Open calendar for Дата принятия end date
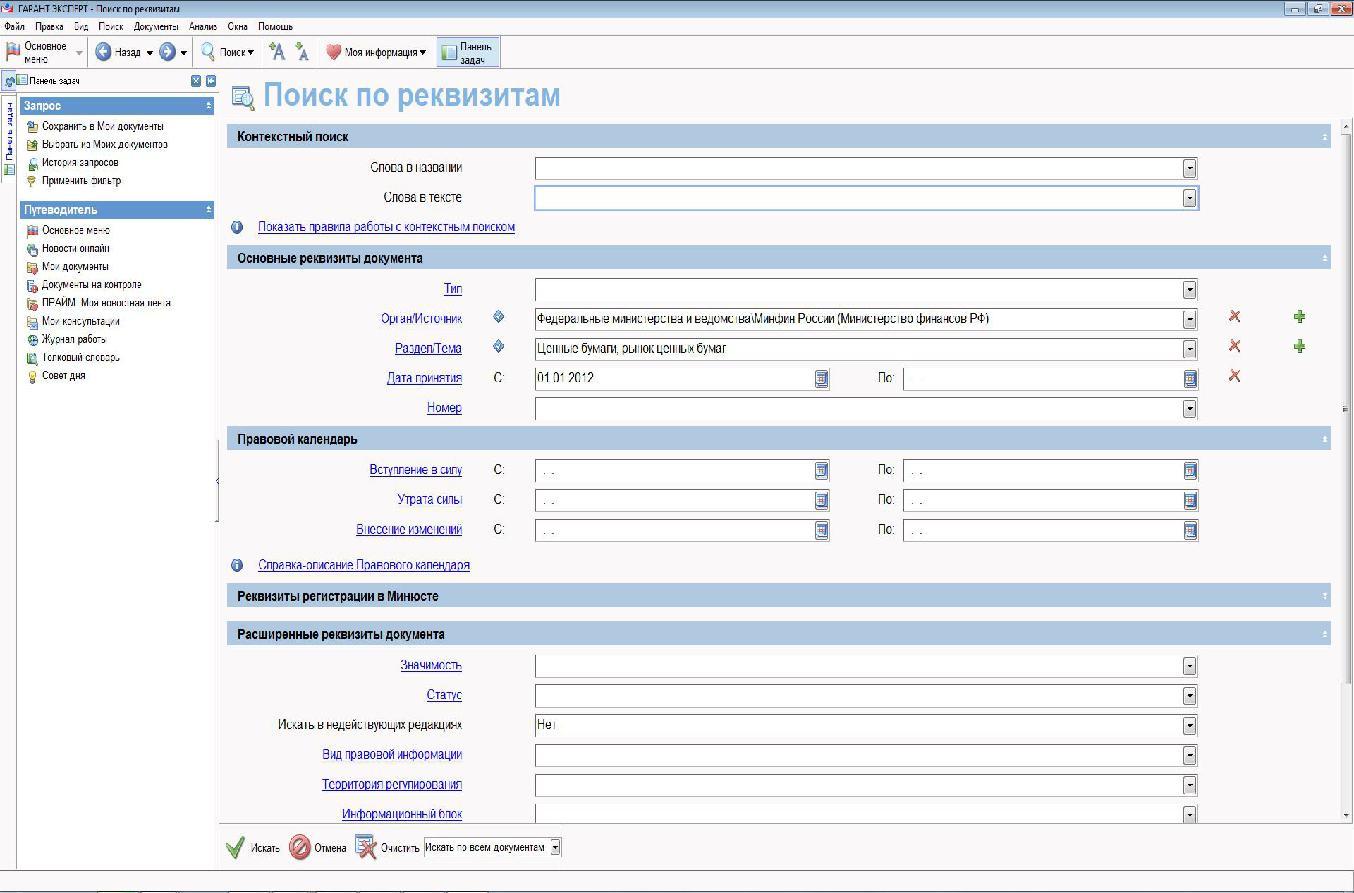This screenshot has height=893, width=1354. pyautogui.click(x=1190, y=378)
